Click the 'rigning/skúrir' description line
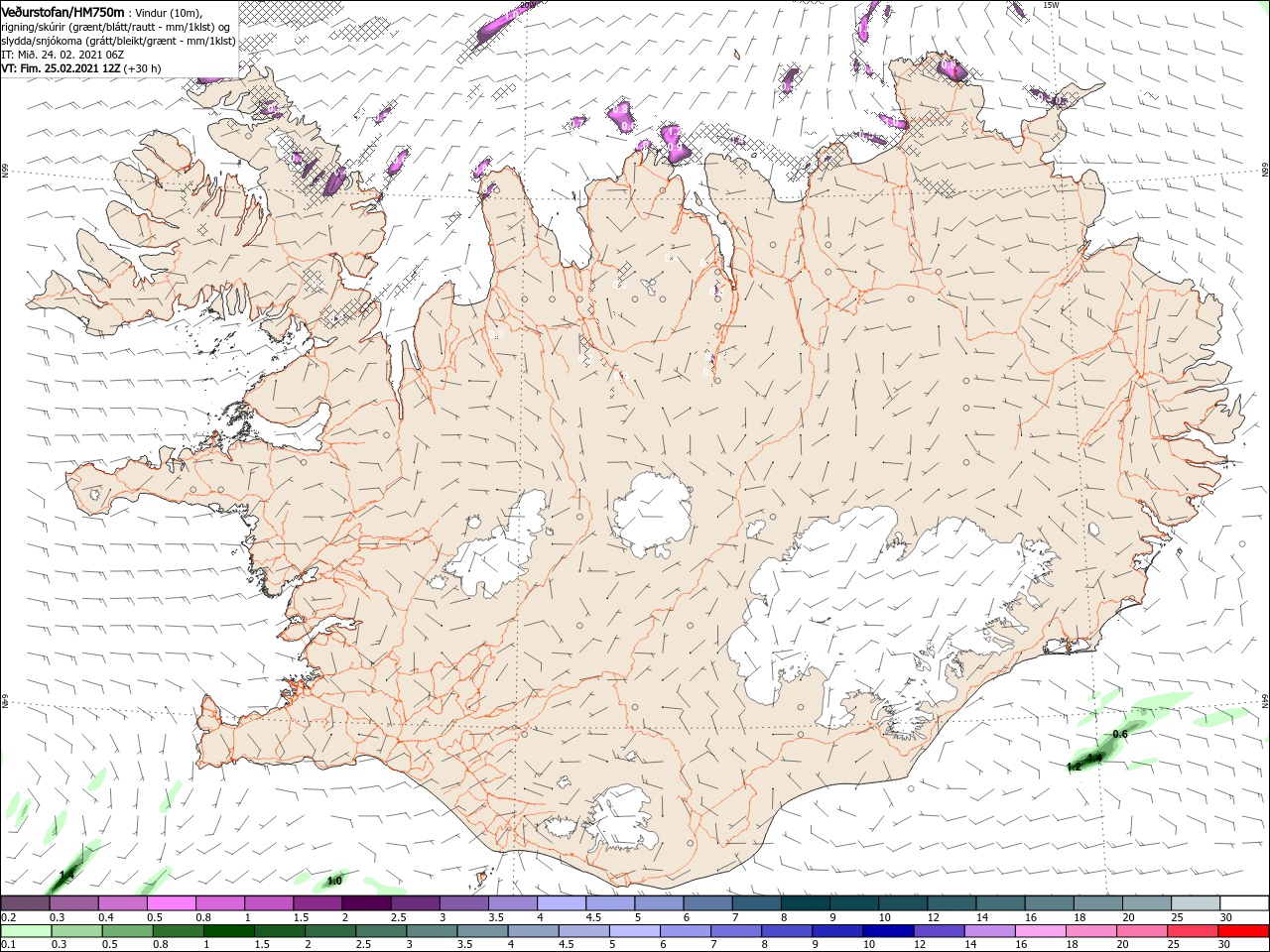 (x=117, y=27)
